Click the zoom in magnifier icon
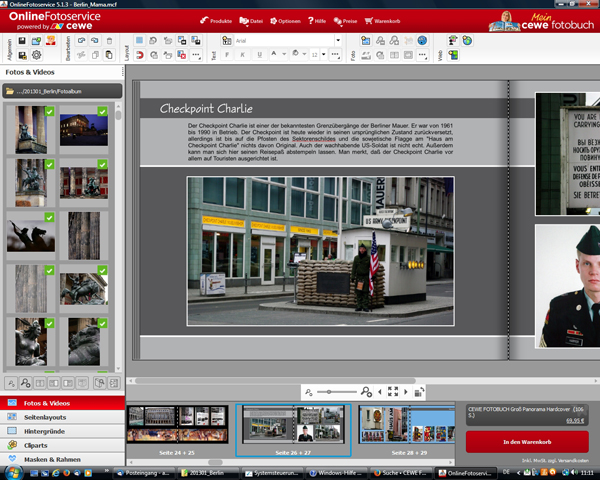Image resolution: width=600 pixels, height=480 pixels. click(367, 392)
